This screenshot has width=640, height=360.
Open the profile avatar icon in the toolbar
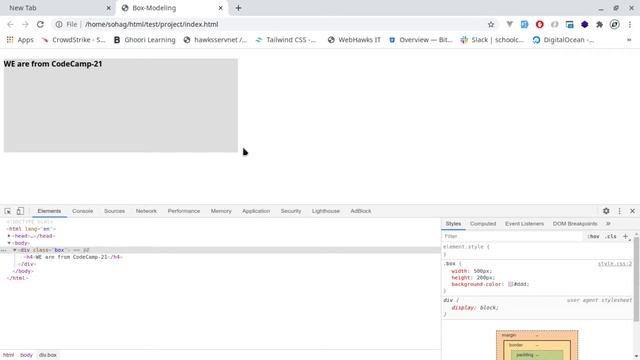coord(615,24)
